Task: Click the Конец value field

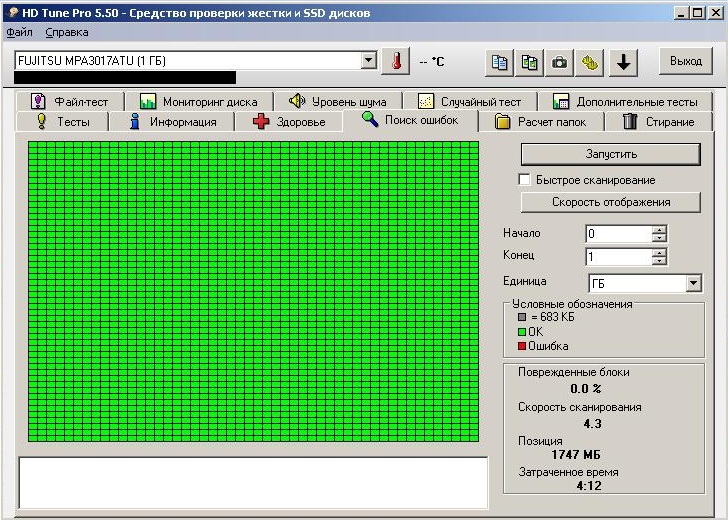Action: point(618,256)
